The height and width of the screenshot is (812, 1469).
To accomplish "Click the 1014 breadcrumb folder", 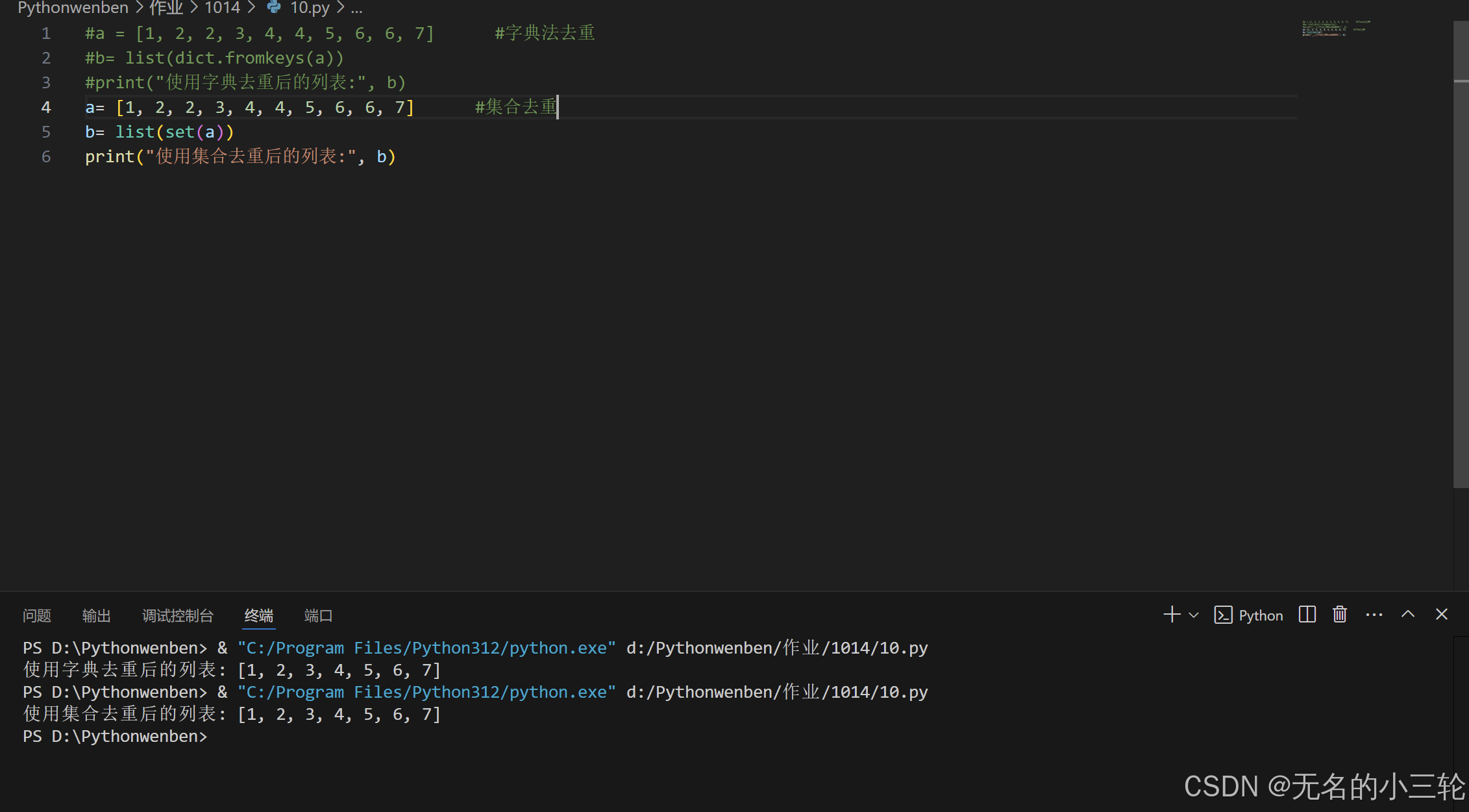I will pyautogui.click(x=222, y=8).
